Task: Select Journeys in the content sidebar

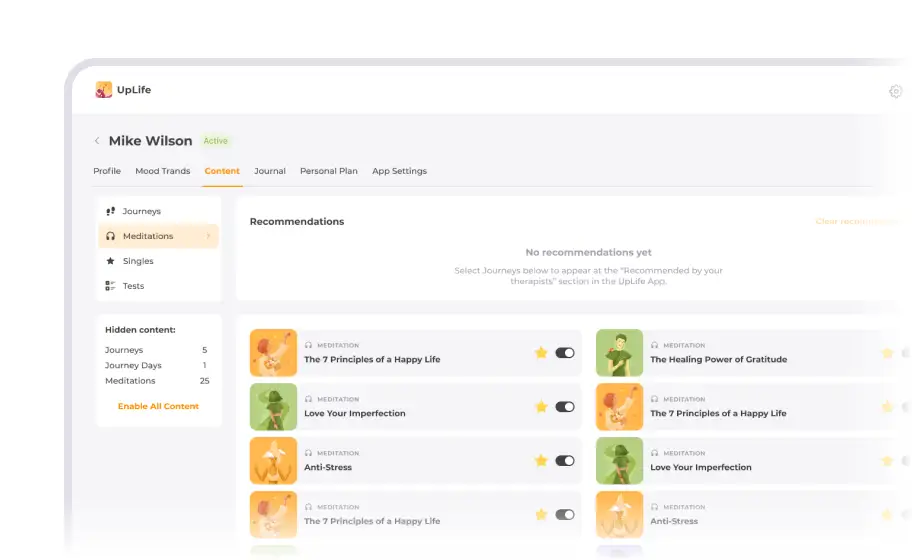Action: click(x=159, y=211)
